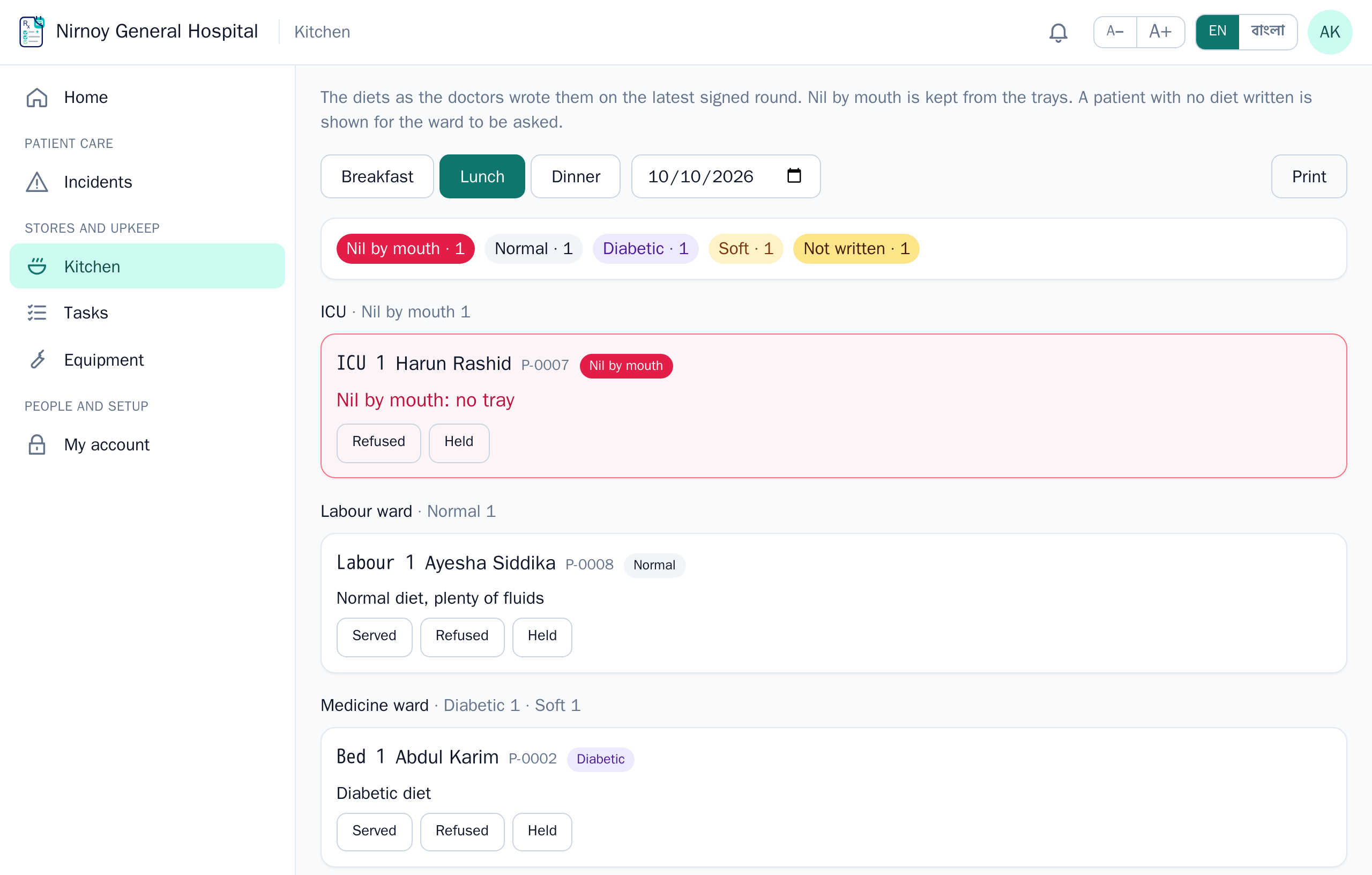This screenshot has height=875, width=1372.
Task: Mark Abdul Karim's meal as Served
Action: pos(374,831)
